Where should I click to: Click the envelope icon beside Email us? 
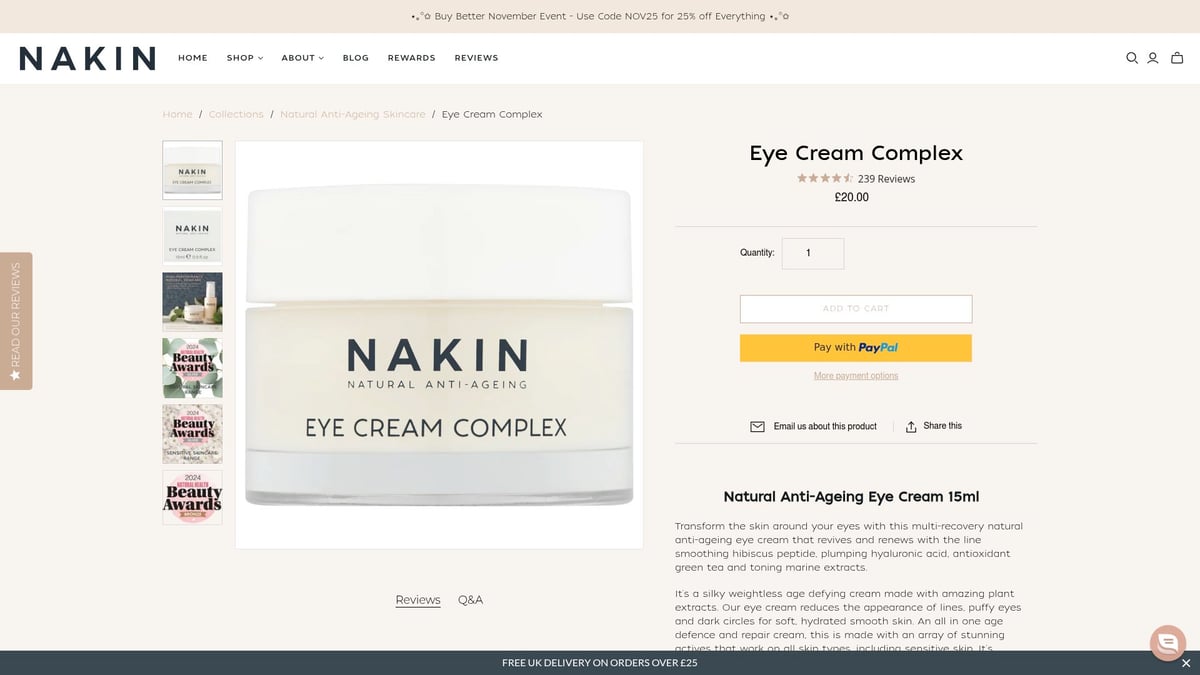[757, 425]
